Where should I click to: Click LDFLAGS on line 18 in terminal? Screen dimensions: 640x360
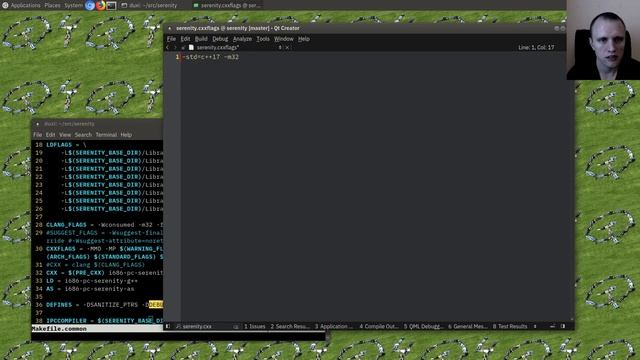59,145
